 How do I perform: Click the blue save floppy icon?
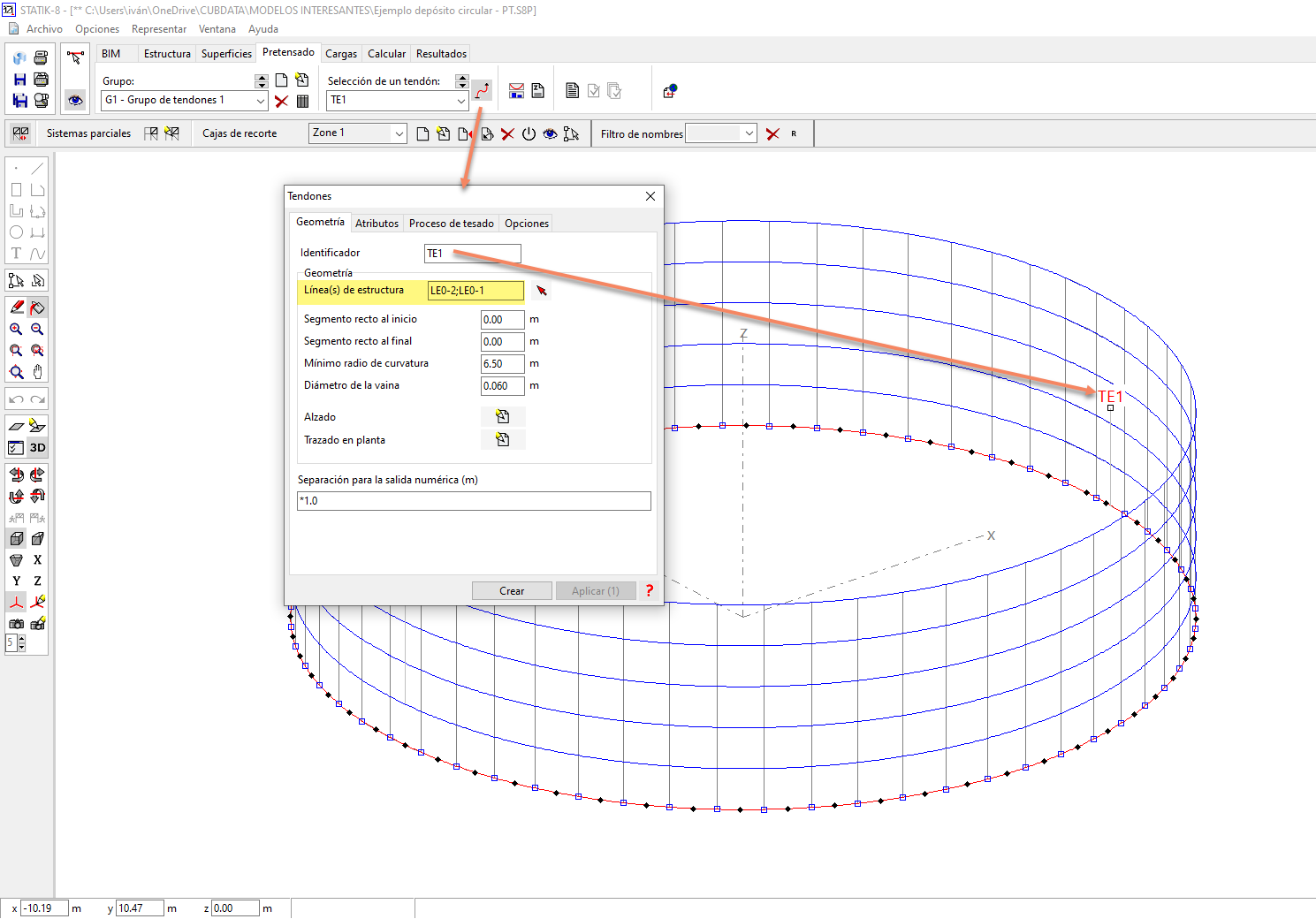coord(19,80)
